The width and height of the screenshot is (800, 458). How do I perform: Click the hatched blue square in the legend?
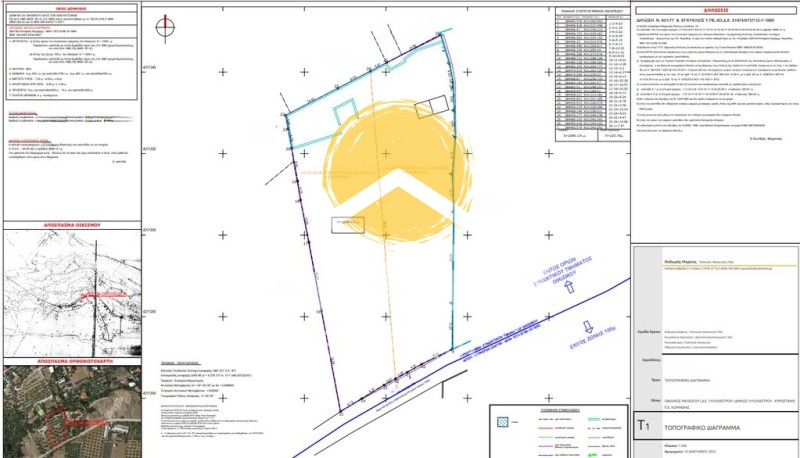click(503, 422)
